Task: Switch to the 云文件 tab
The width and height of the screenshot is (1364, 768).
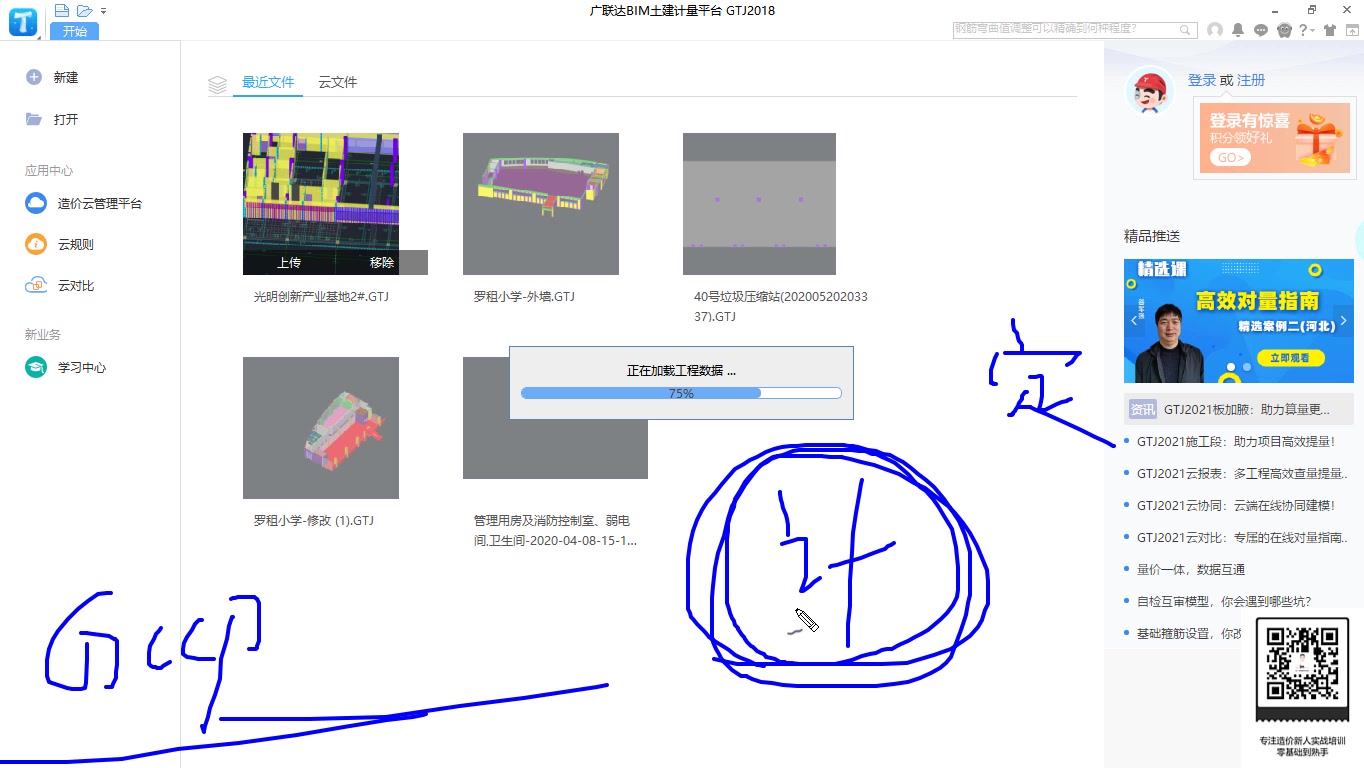Action: tap(337, 82)
